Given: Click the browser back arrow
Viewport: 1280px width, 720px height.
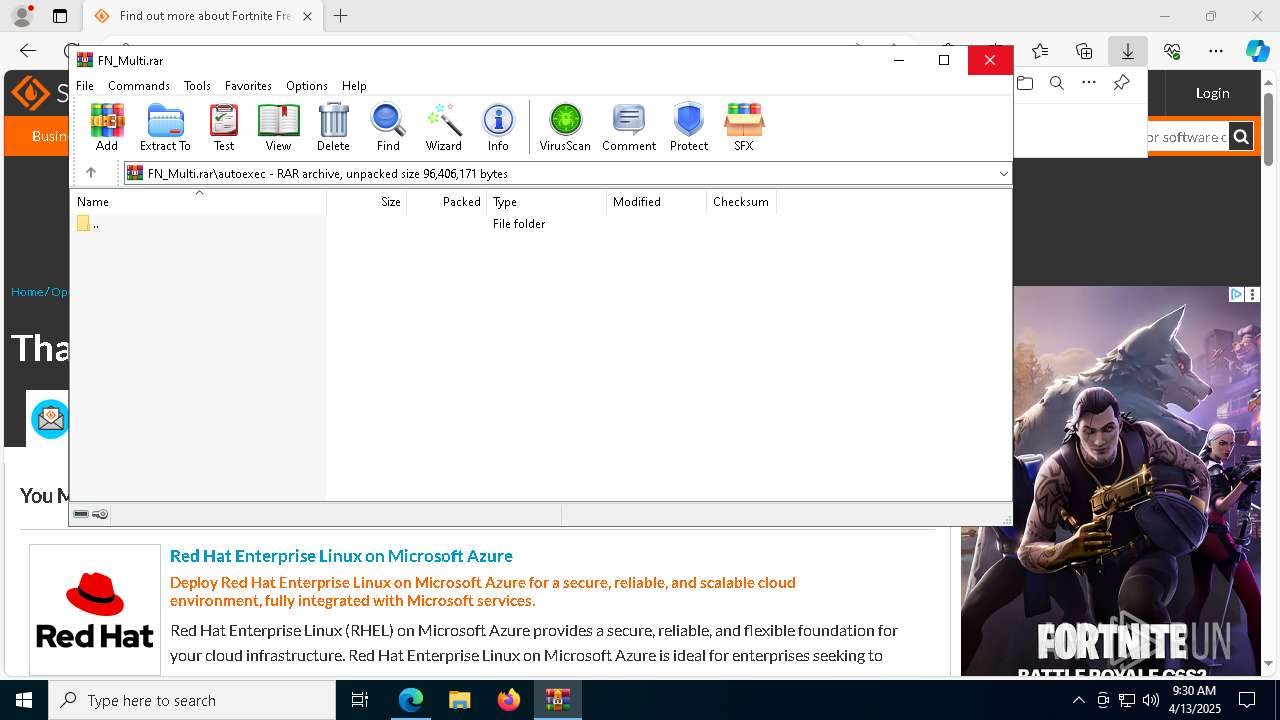Looking at the screenshot, I should 28,51.
